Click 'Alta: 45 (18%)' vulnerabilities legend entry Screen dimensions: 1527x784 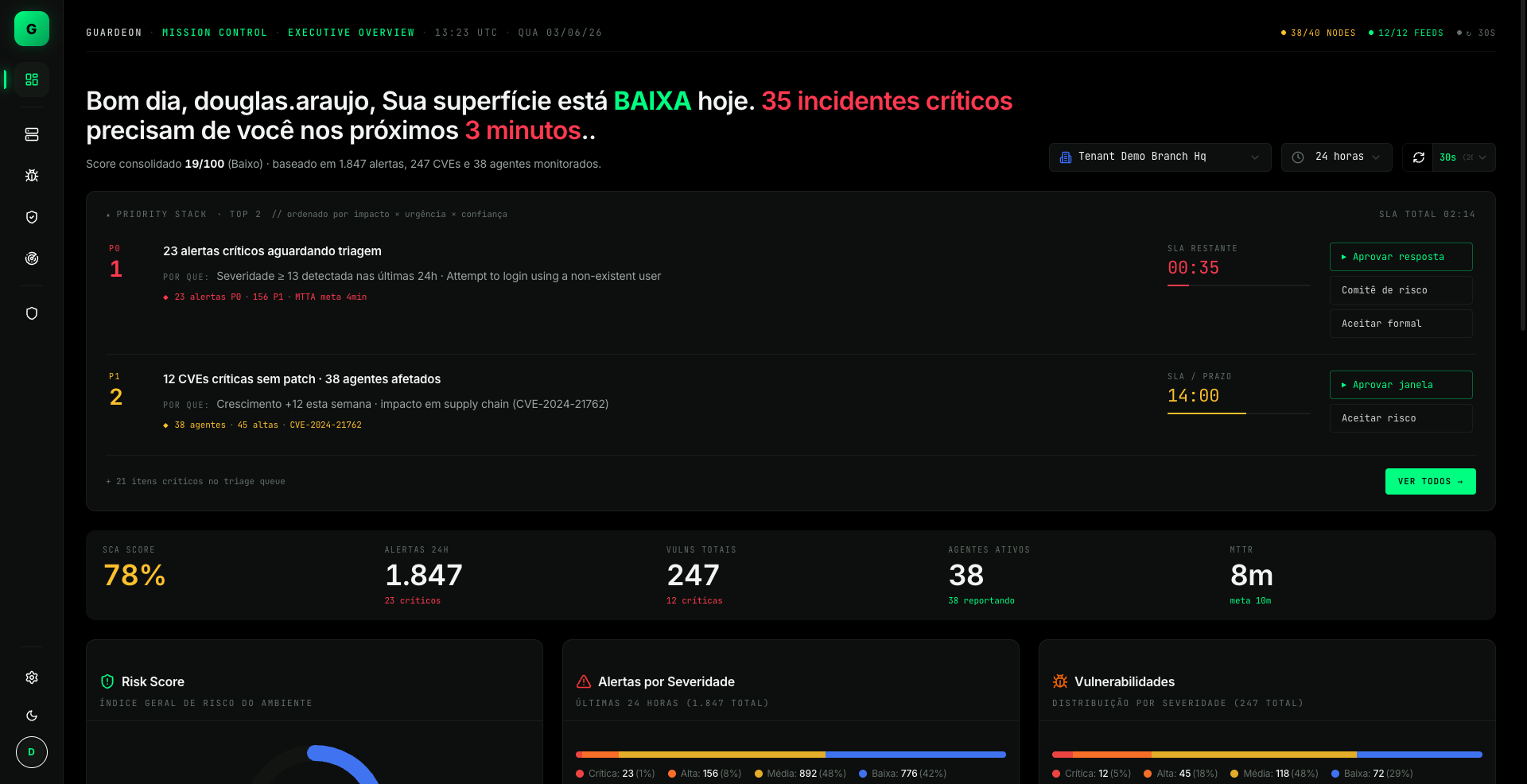(1180, 774)
